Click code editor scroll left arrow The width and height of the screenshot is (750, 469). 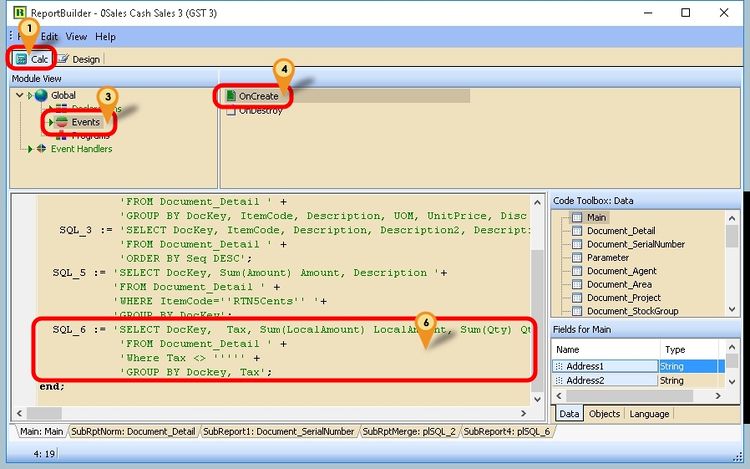pos(20,413)
